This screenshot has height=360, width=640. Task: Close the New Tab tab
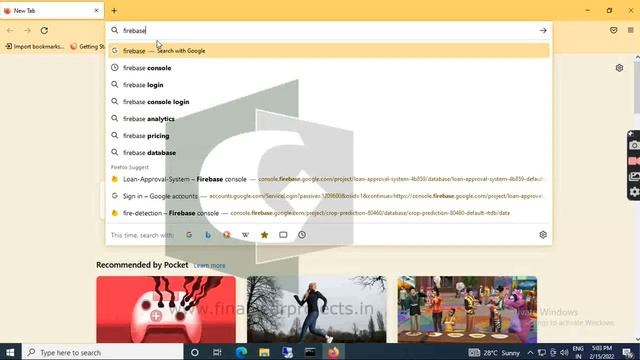point(96,11)
